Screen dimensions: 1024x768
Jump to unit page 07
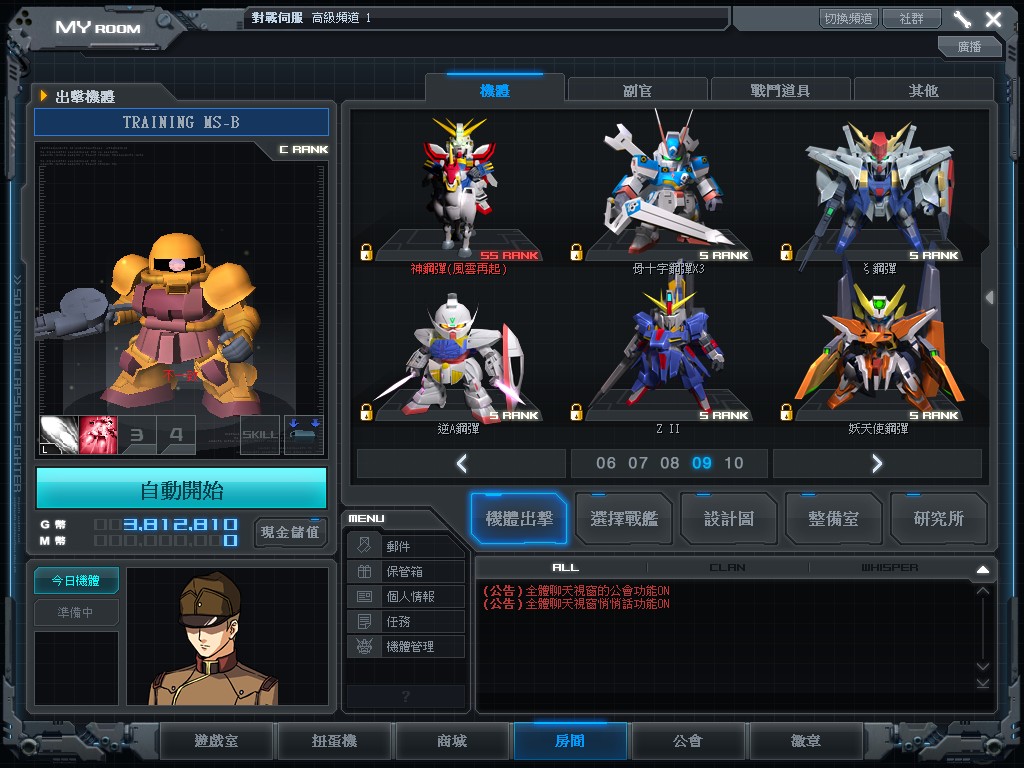[637, 463]
